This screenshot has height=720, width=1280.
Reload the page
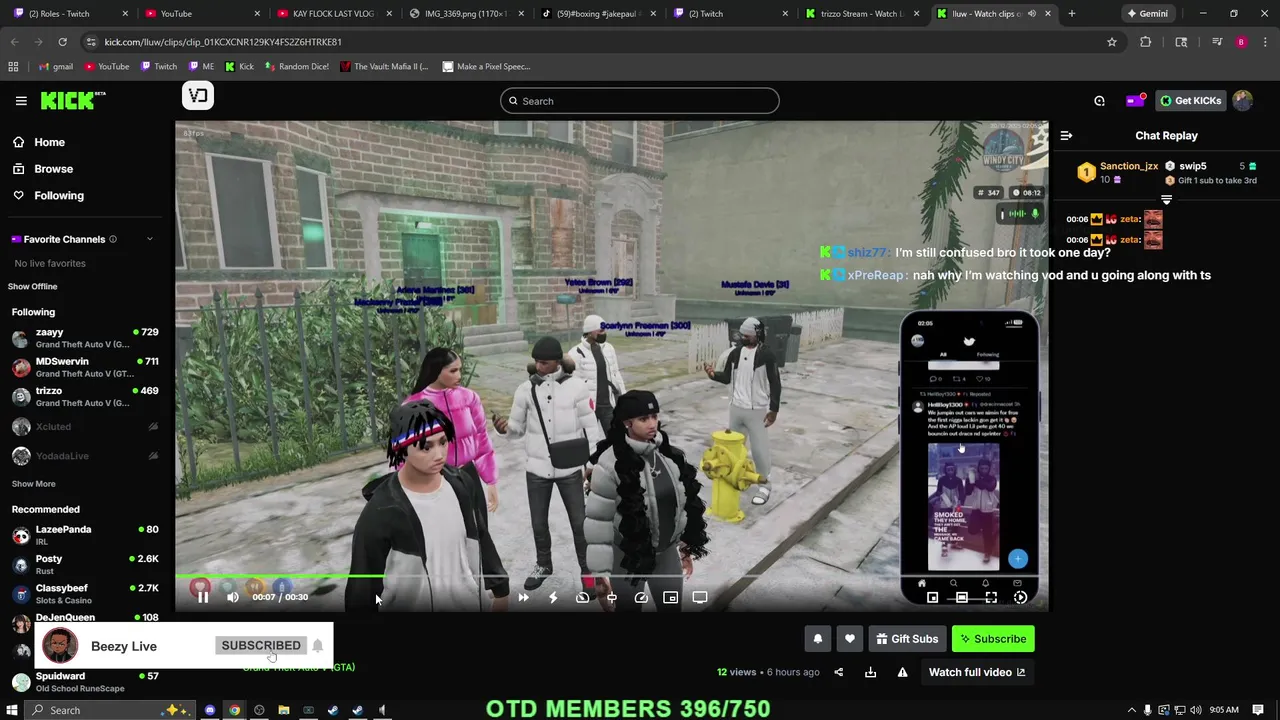pos(62,42)
